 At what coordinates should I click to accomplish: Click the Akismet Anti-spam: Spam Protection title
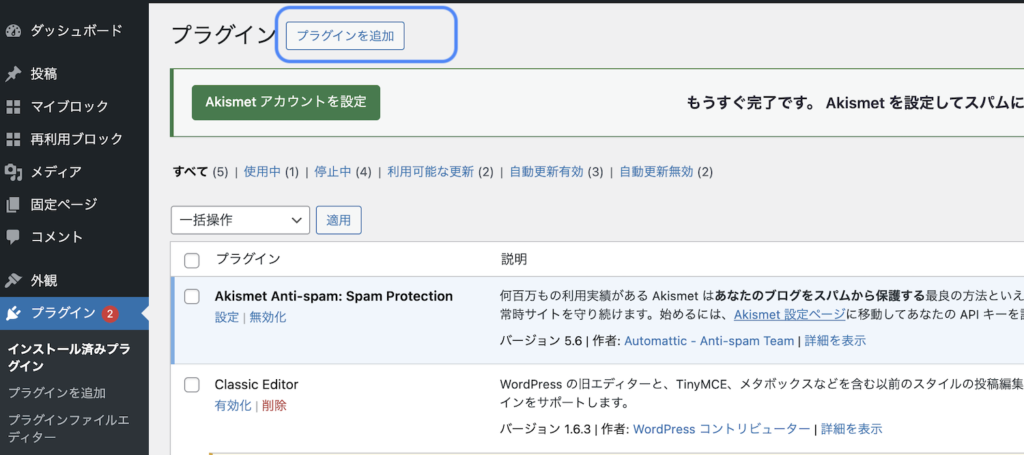click(334, 296)
